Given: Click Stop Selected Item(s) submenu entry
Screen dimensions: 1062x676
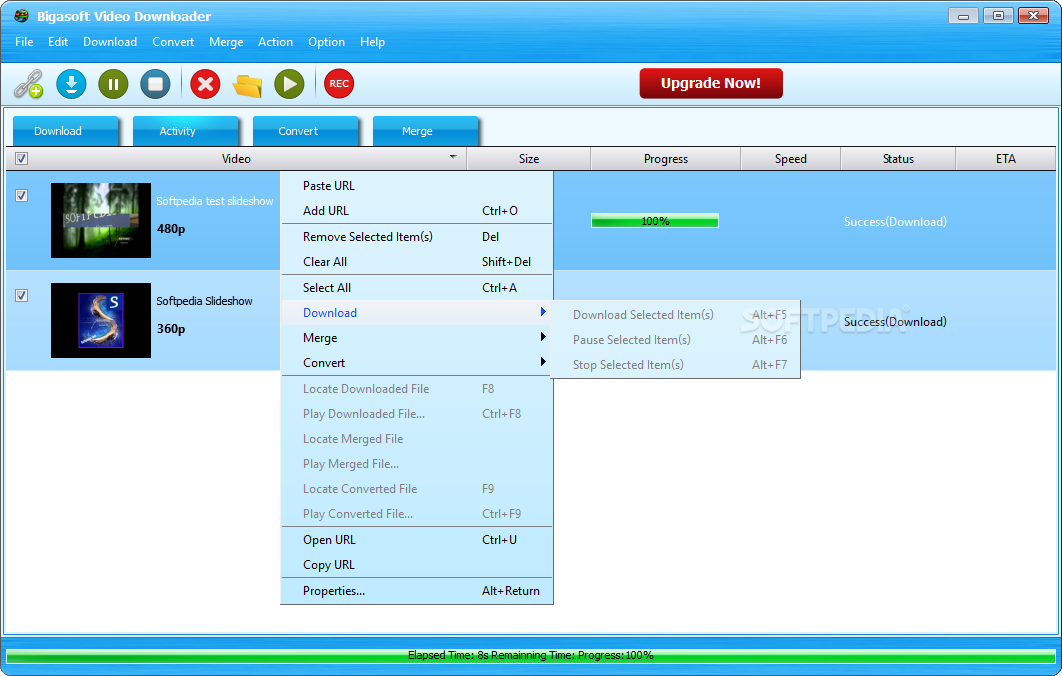Looking at the screenshot, I should pos(678,365).
